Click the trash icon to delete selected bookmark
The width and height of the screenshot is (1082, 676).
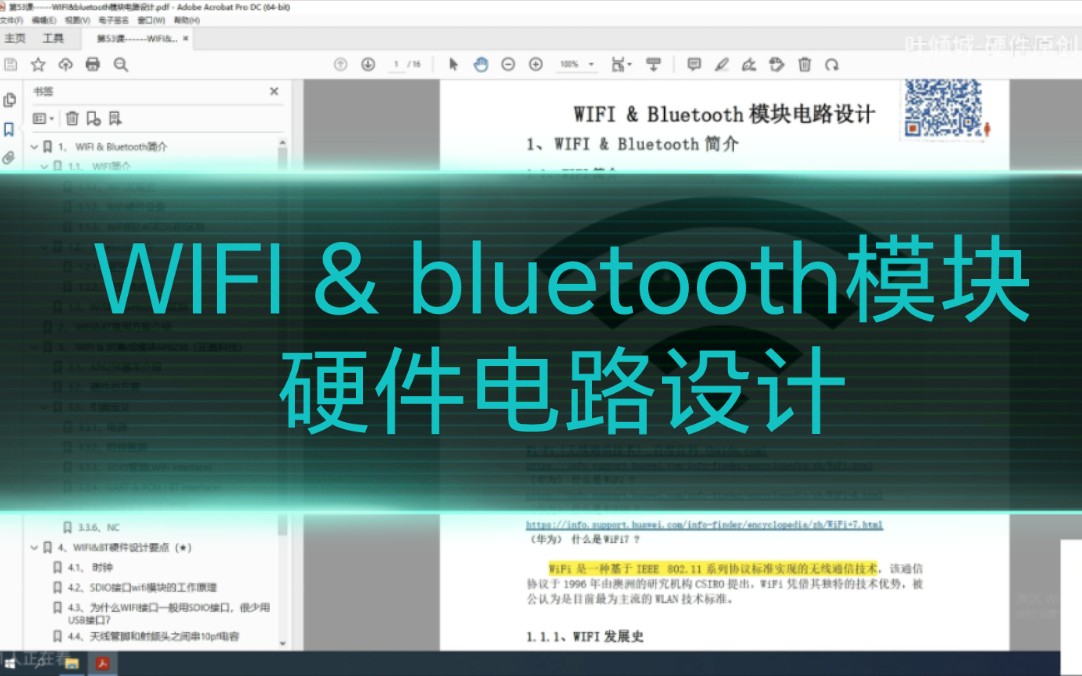(x=72, y=119)
